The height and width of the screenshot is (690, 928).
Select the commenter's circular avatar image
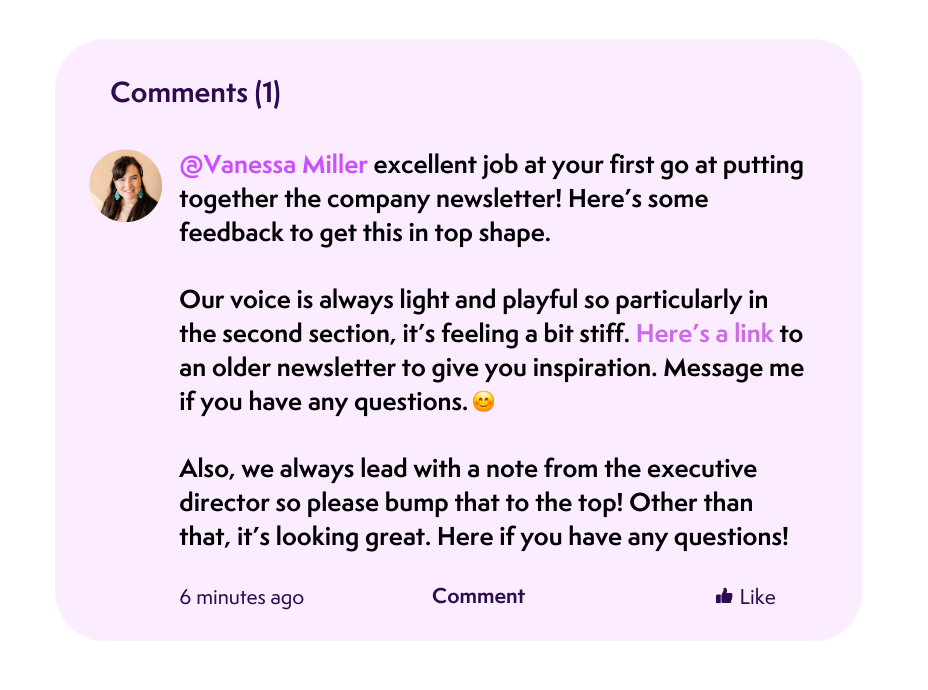click(x=125, y=186)
